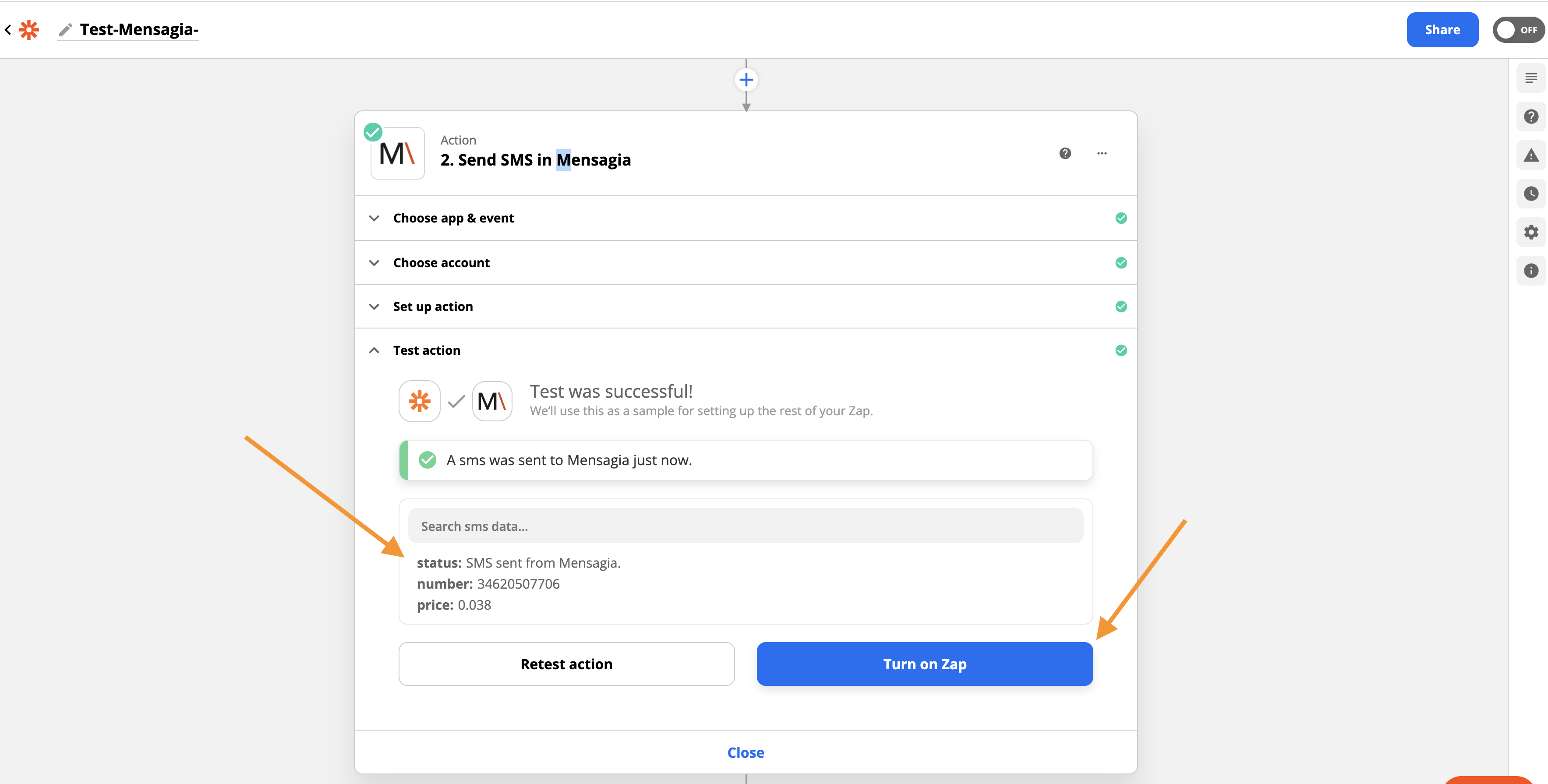Expand the Choose account section
The height and width of the screenshot is (784, 1548).
coord(441,262)
